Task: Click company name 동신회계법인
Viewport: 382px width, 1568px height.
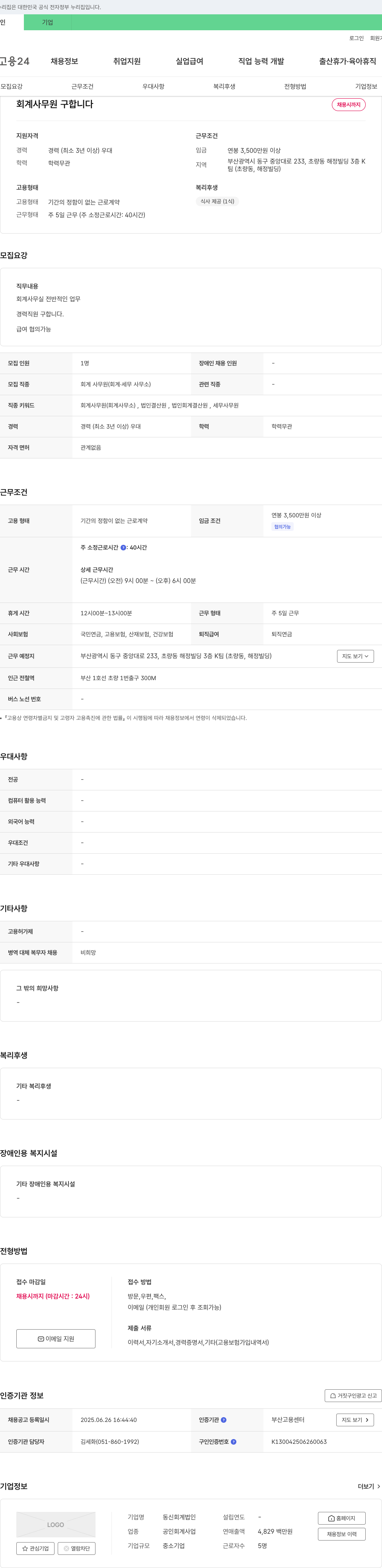Action: tap(179, 1517)
